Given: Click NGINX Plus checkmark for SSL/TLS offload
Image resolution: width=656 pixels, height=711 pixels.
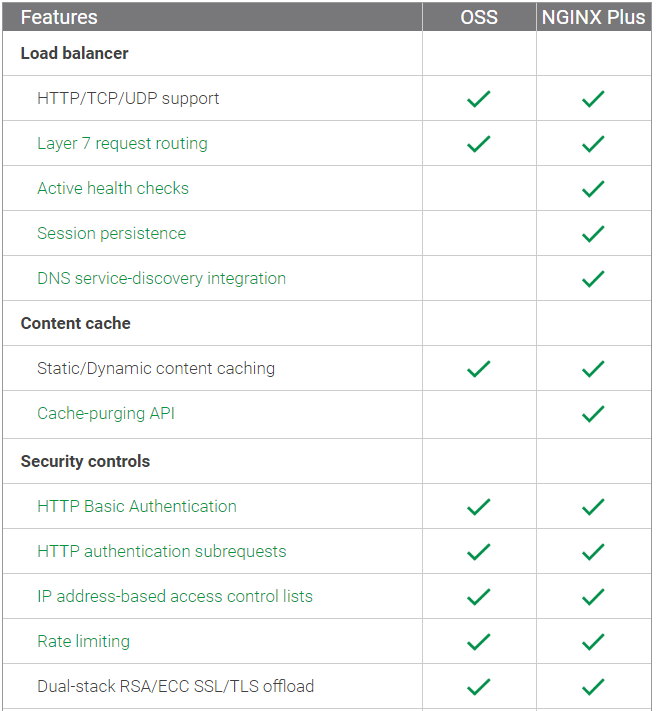Looking at the screenshot, I should click(x=593, y=687).
